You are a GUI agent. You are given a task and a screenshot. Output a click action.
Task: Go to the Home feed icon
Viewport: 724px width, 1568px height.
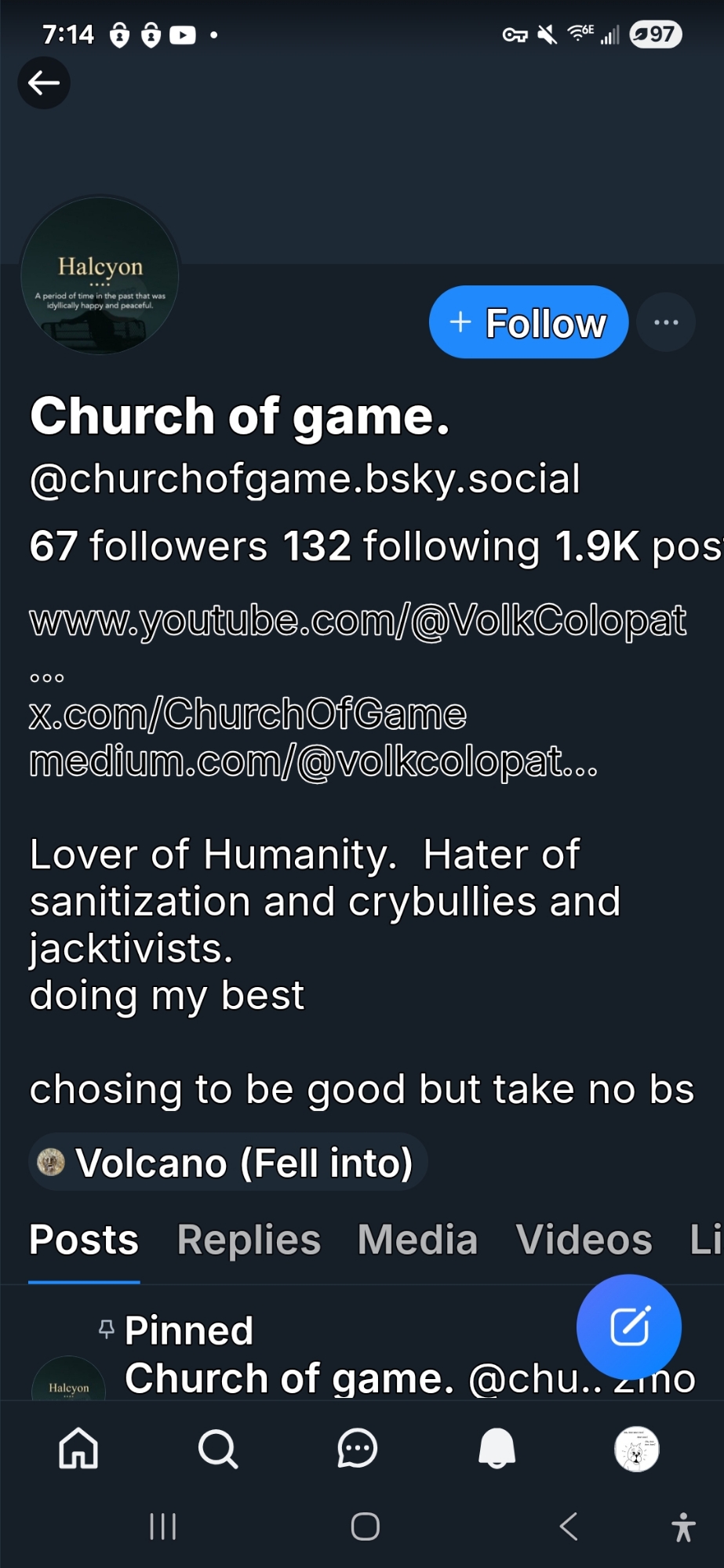78,1447
